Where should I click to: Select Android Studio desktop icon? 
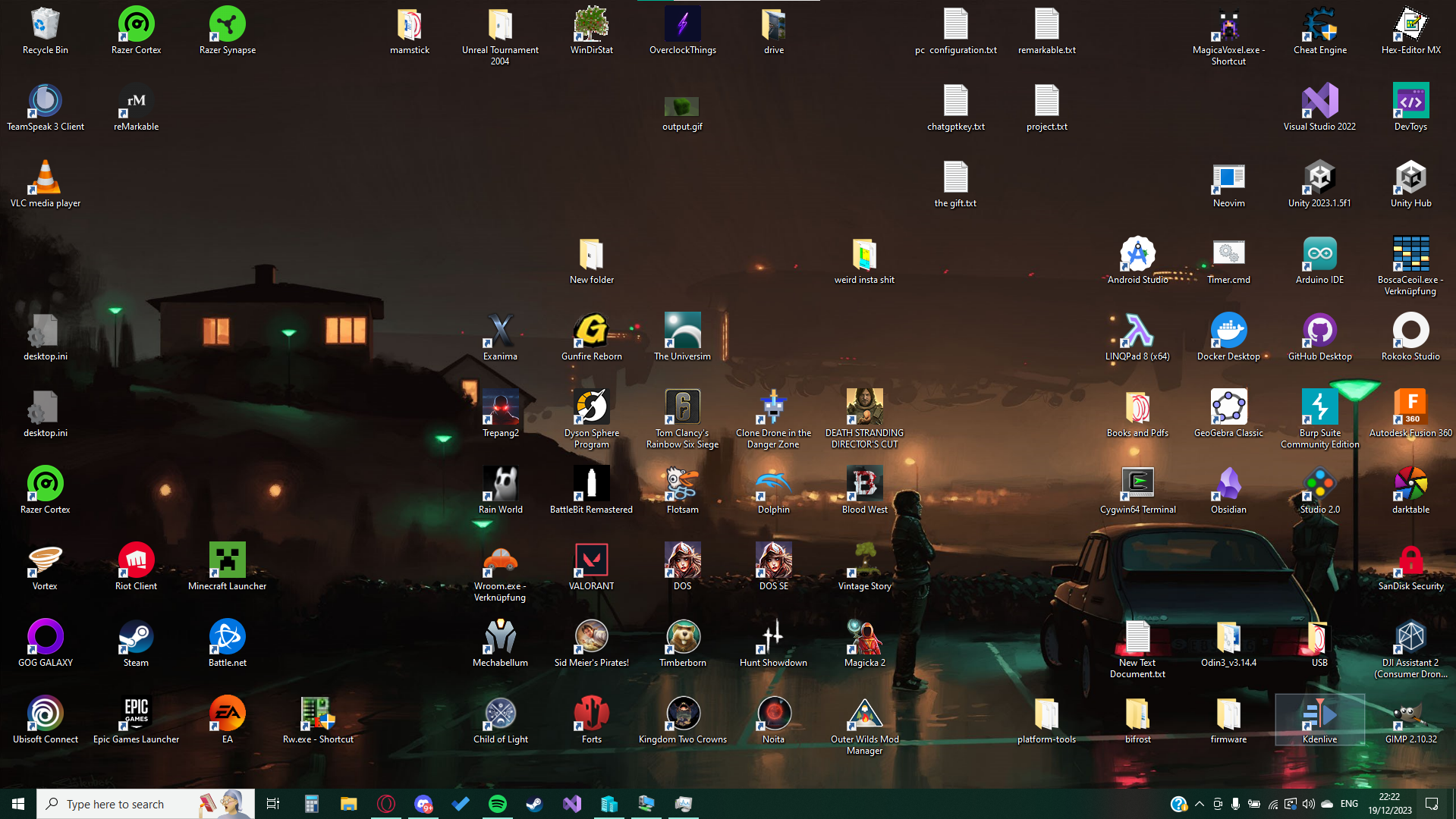1138,260
